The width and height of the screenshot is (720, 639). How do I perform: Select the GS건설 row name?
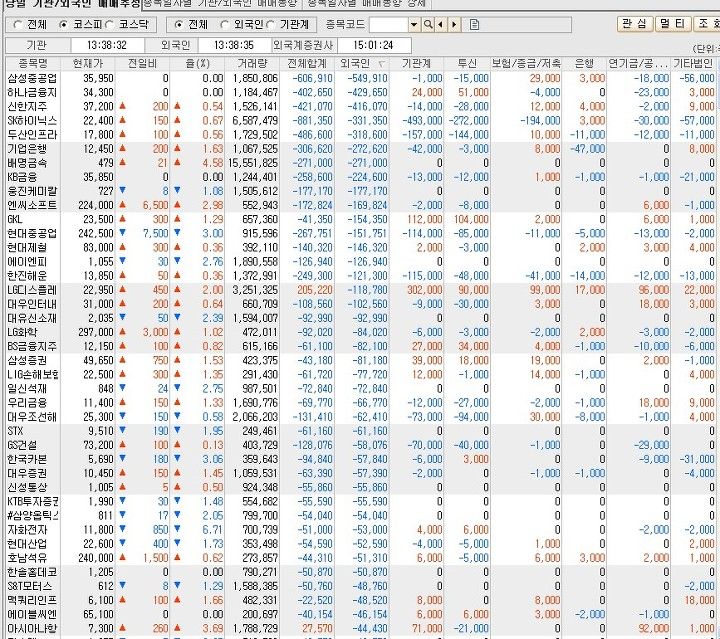point(22,445)
